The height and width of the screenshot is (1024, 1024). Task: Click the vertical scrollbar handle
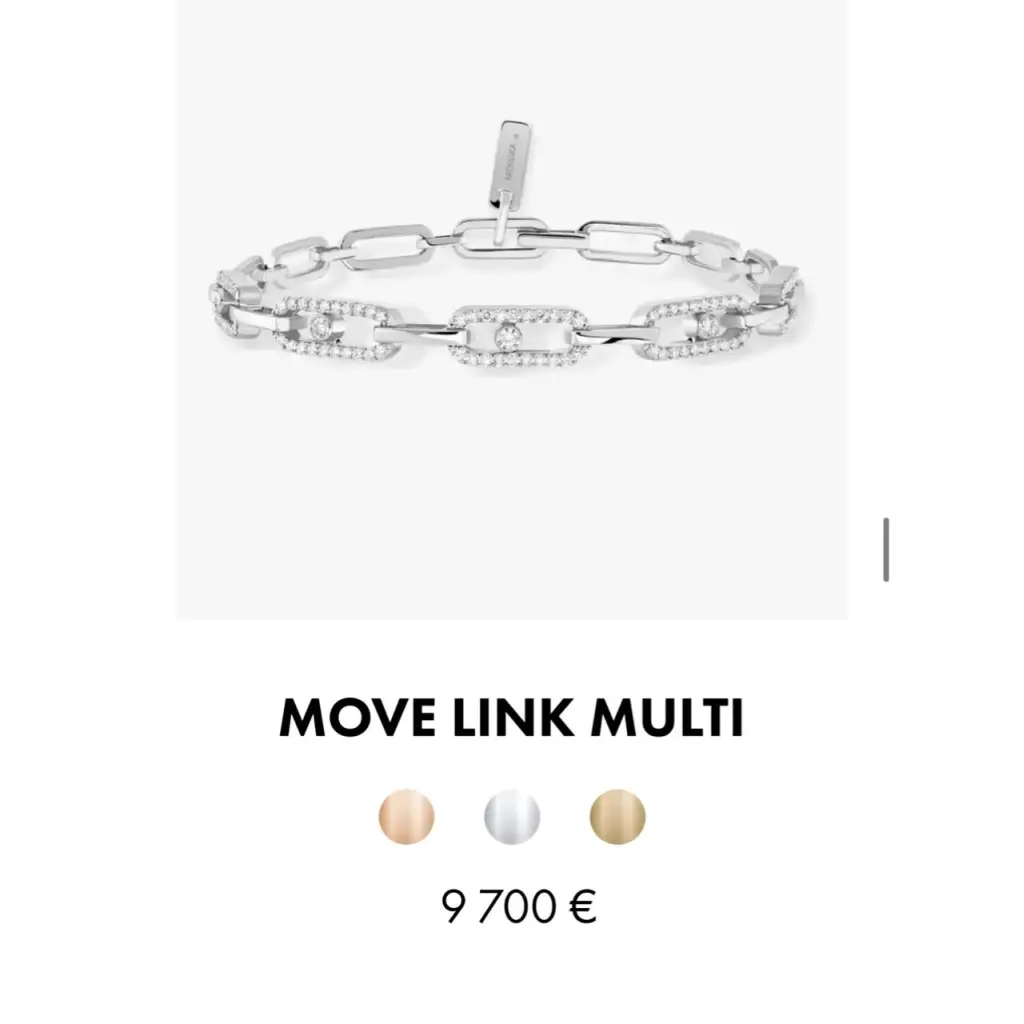click(886, 549)
